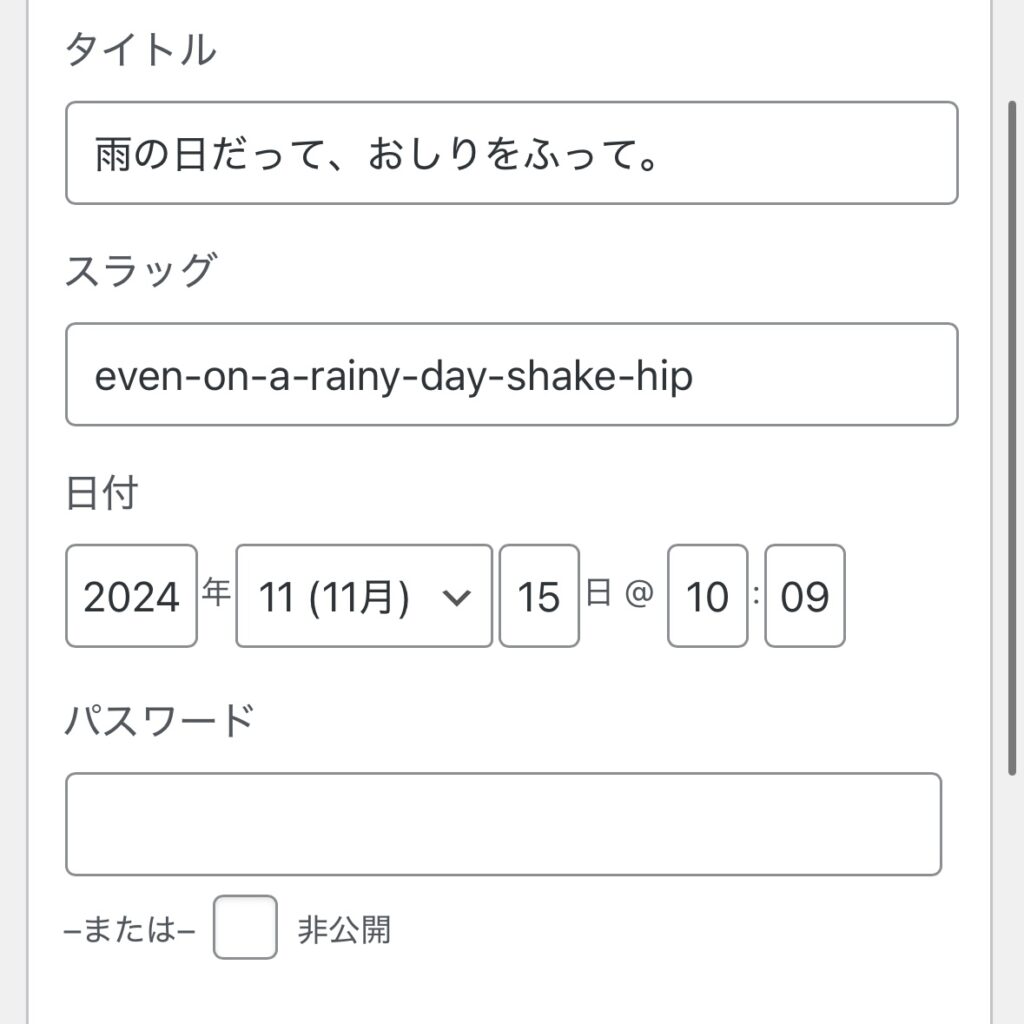Click the minute field showing 09
The image size is (1024, 1024).
805,596
